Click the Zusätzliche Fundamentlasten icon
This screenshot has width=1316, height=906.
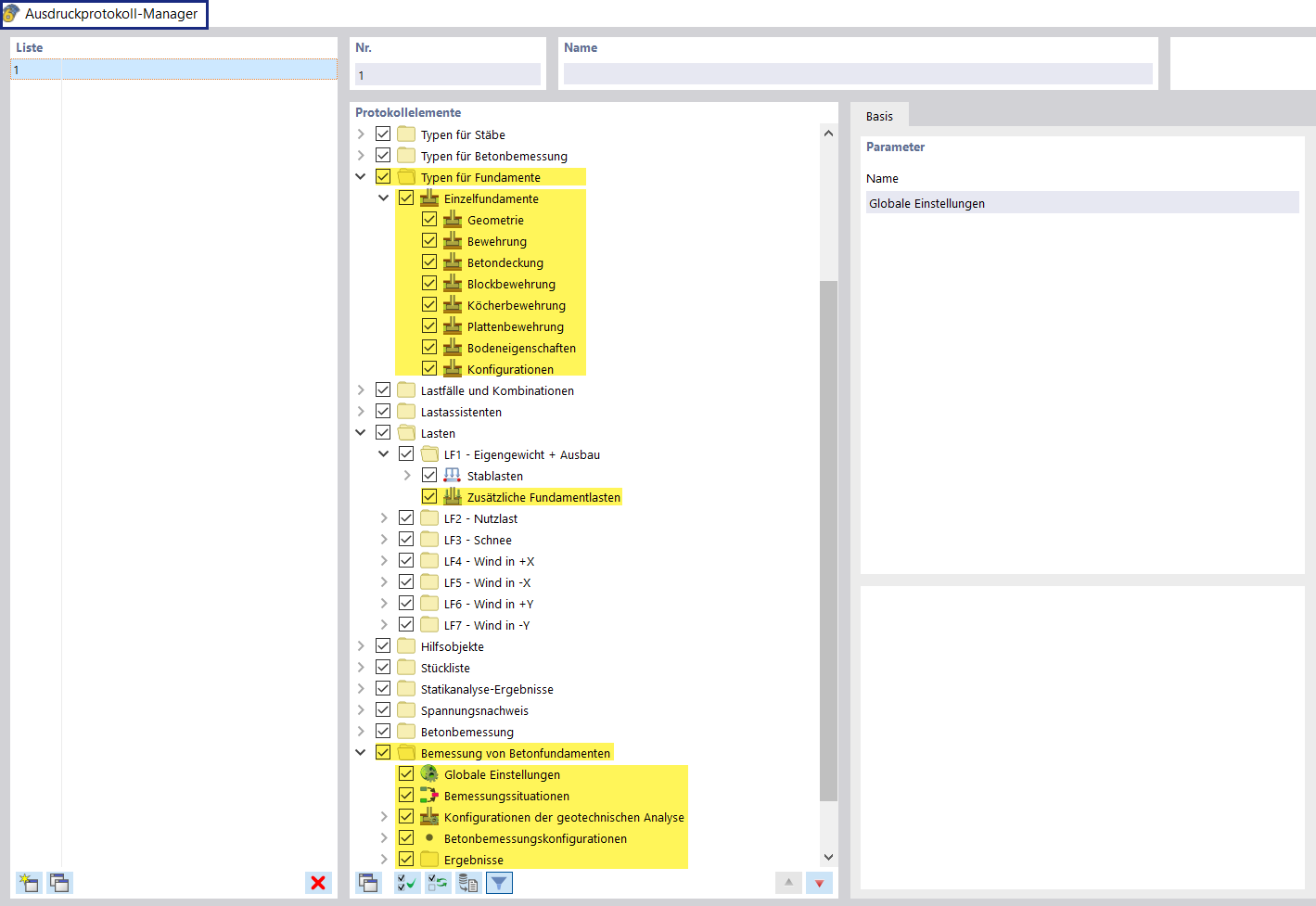(x=453, y=496)
